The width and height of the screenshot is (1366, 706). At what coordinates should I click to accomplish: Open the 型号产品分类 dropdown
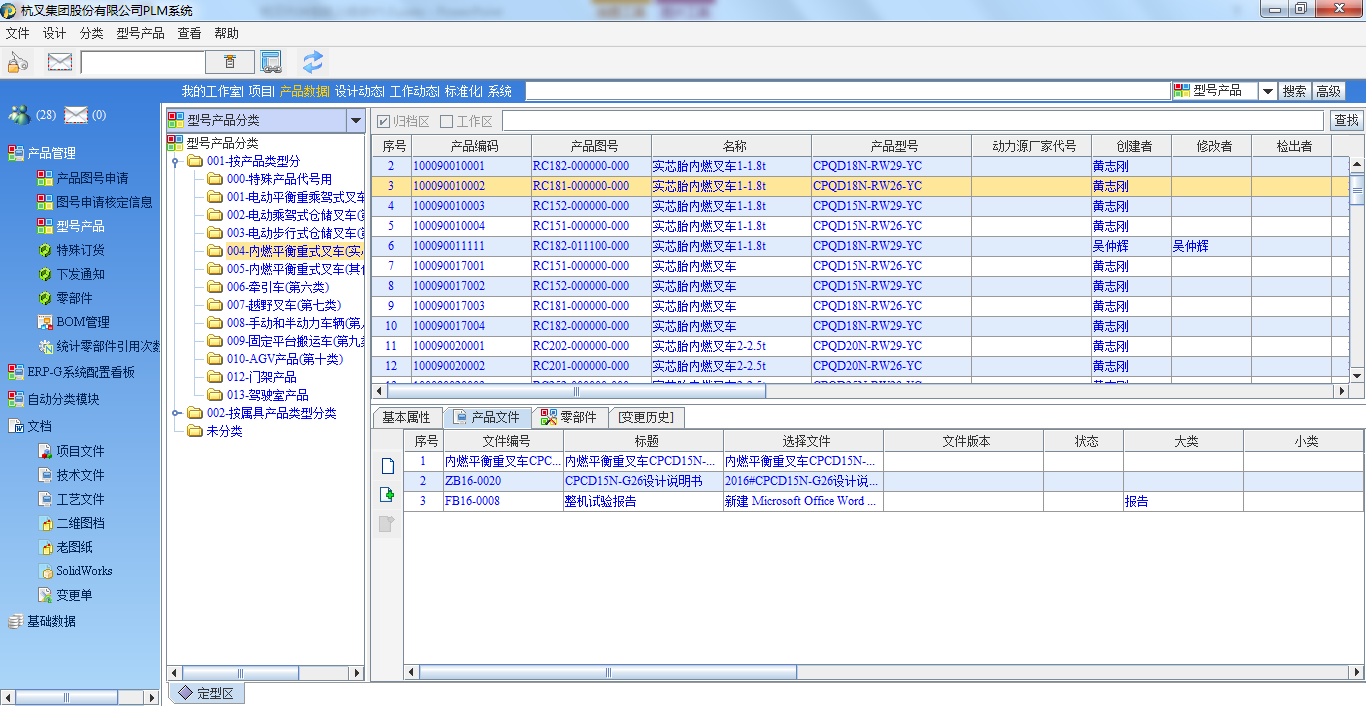click(x=354, y=121)
